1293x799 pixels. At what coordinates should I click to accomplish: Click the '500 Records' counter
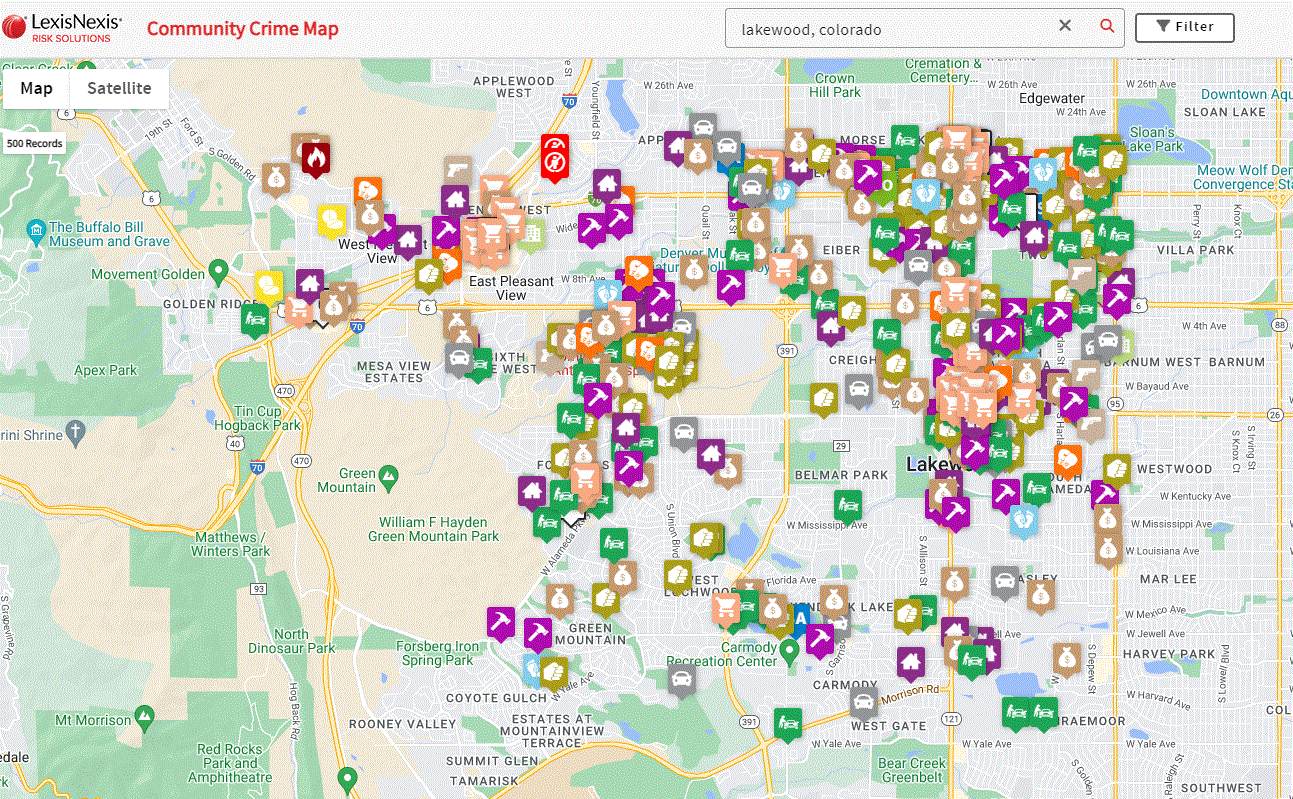click(x=34, y=143)
